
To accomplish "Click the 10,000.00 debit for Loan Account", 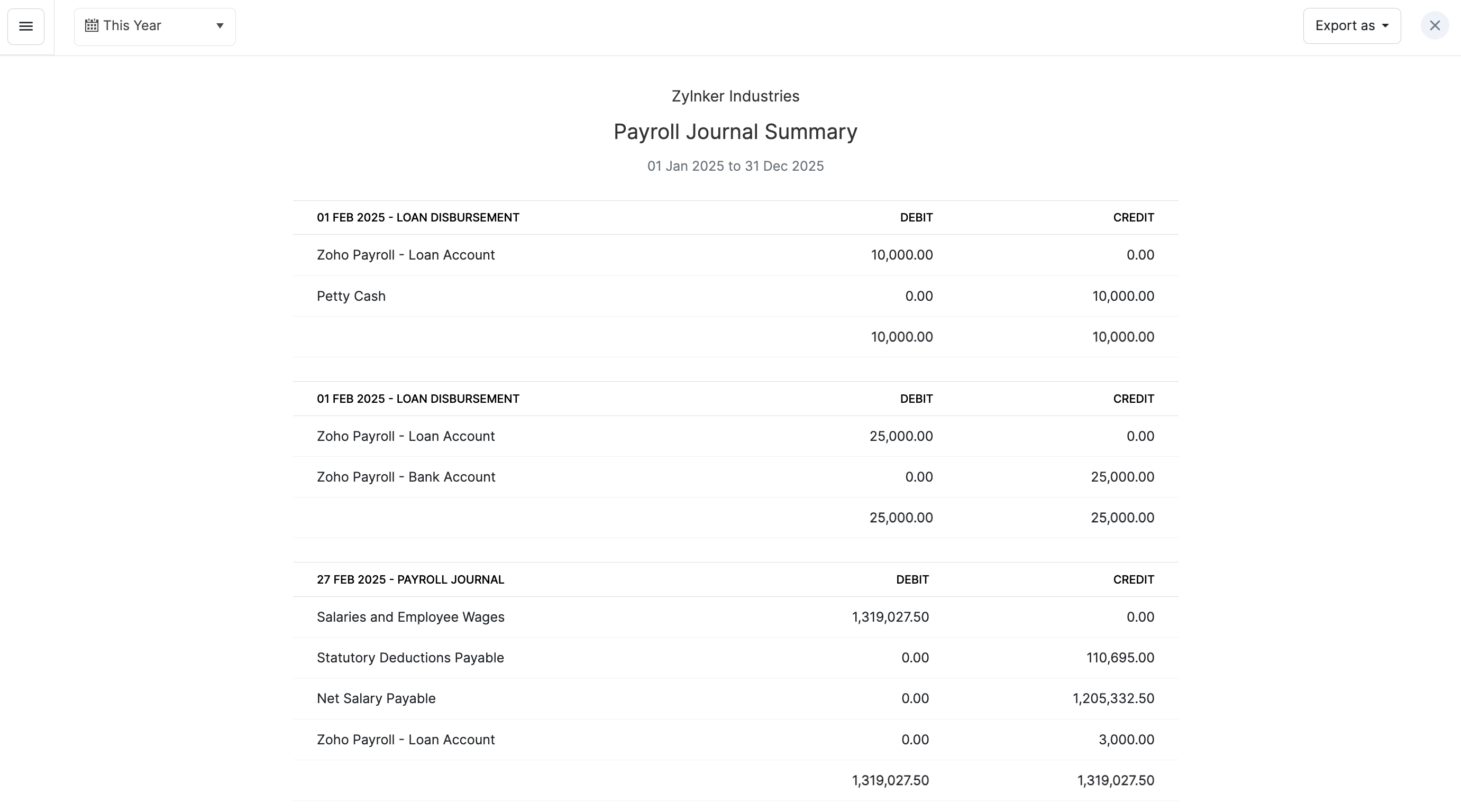I will (x=901, y=255).
